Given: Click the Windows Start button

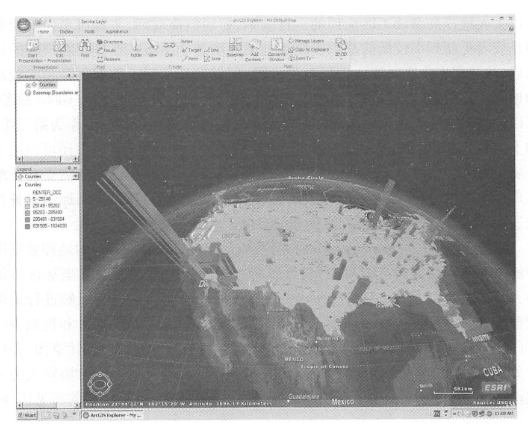Looking at the screenshot, I should point(27,415).
